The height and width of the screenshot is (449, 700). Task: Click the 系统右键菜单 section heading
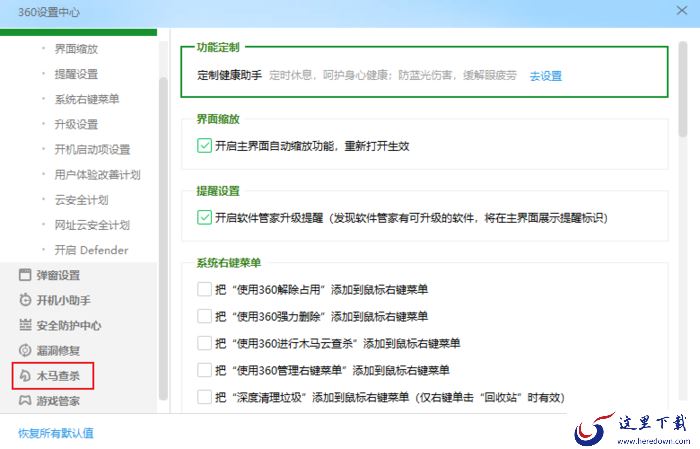[x=229, y=262]
